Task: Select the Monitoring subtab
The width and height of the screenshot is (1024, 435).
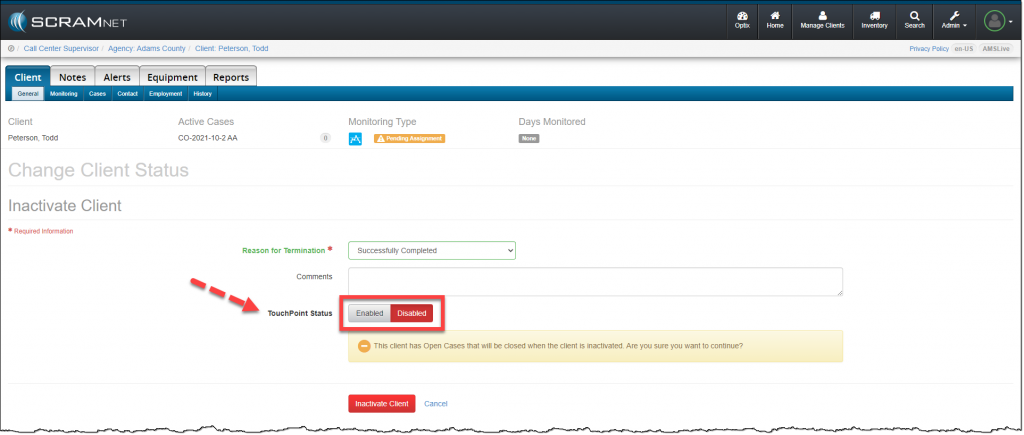Action: click(63, 94)
